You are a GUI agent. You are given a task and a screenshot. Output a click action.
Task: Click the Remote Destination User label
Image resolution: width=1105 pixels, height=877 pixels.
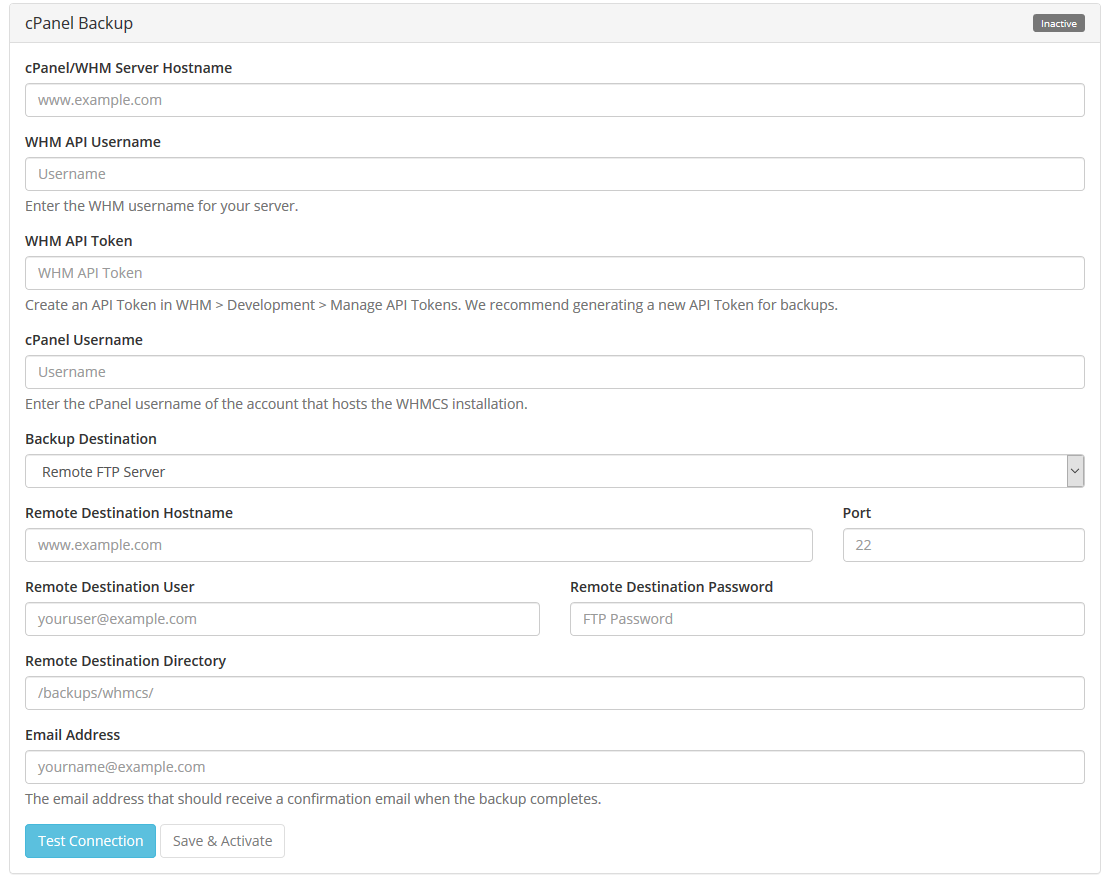(x=110, y=587)
